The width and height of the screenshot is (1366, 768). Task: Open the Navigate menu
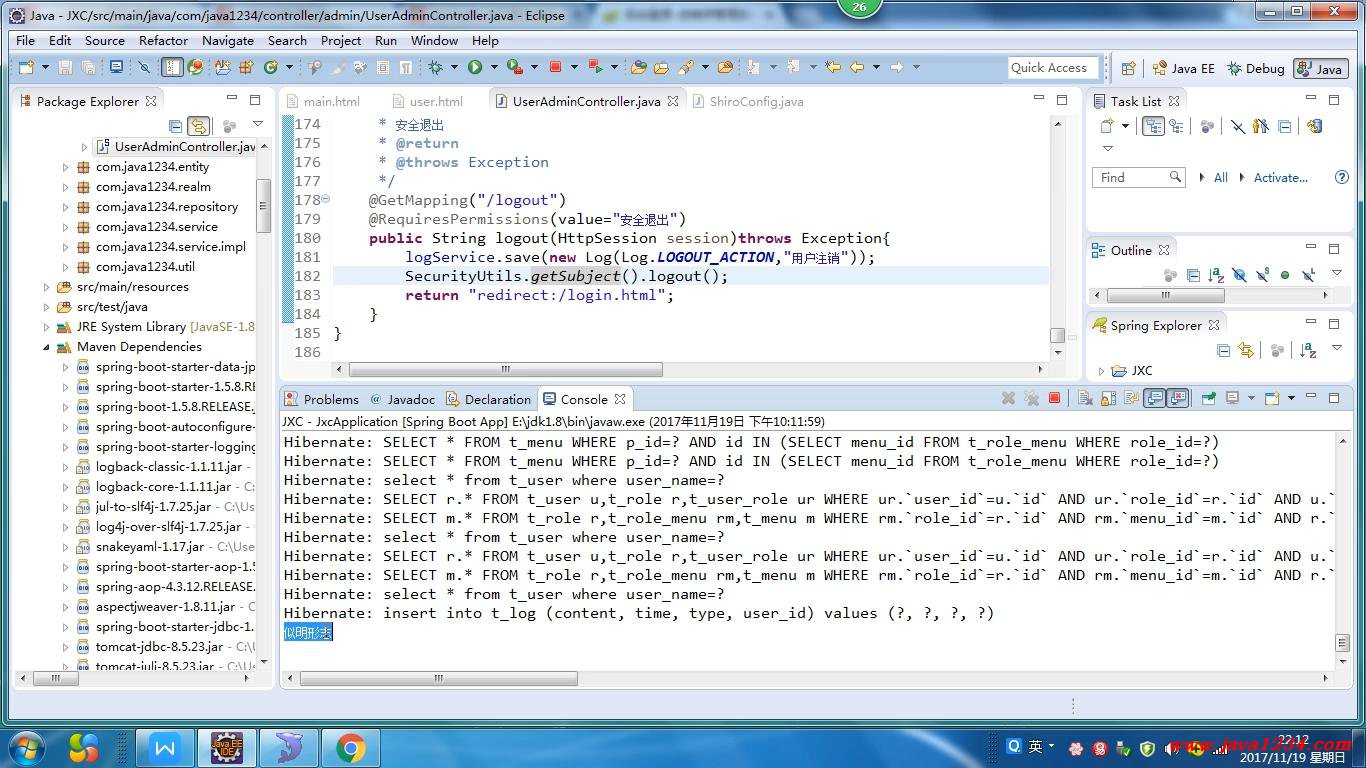[228, 41]
